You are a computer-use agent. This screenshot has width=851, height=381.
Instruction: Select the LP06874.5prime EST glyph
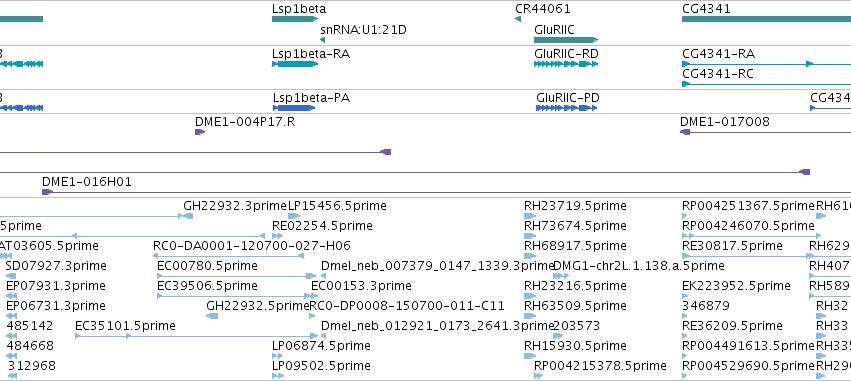click(x=277, y=356)
